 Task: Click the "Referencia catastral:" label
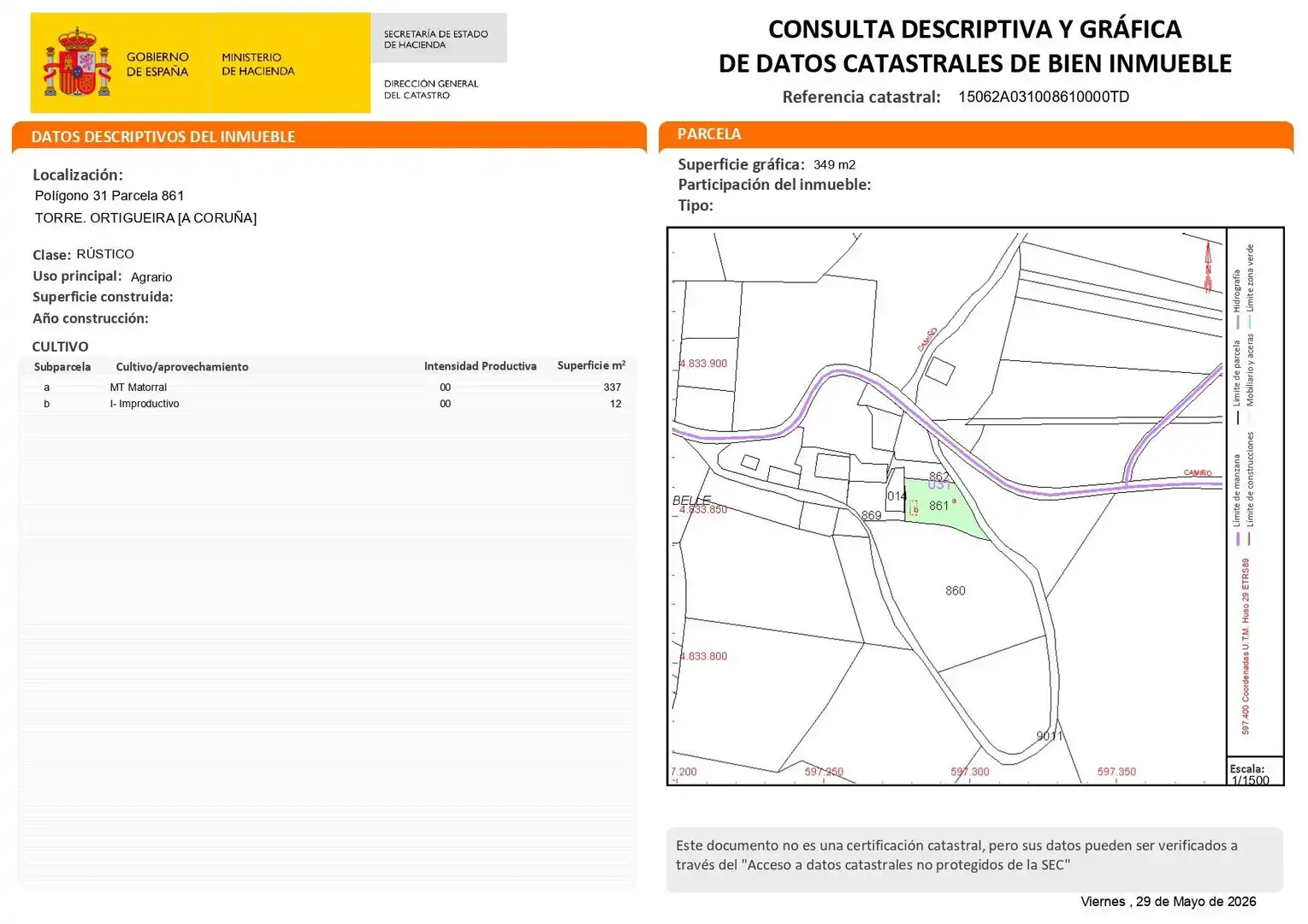coord(861,97)
